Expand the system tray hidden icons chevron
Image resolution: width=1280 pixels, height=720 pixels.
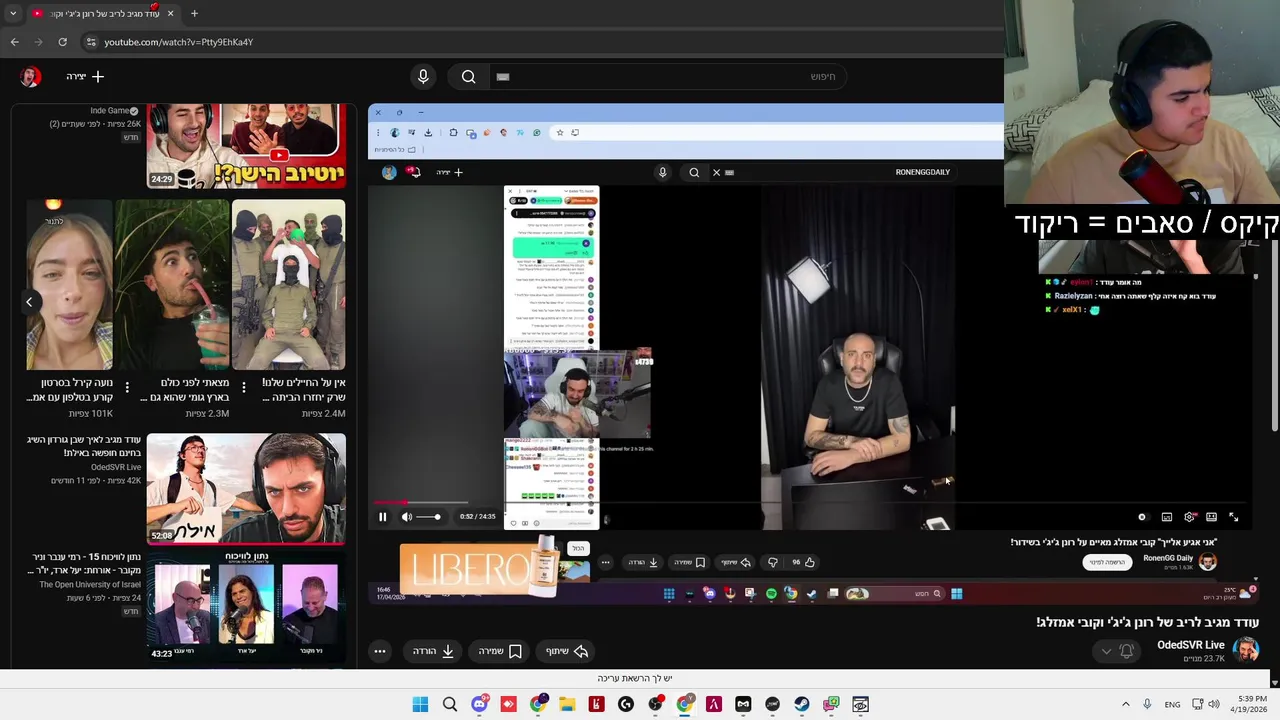click(1126, 705)
